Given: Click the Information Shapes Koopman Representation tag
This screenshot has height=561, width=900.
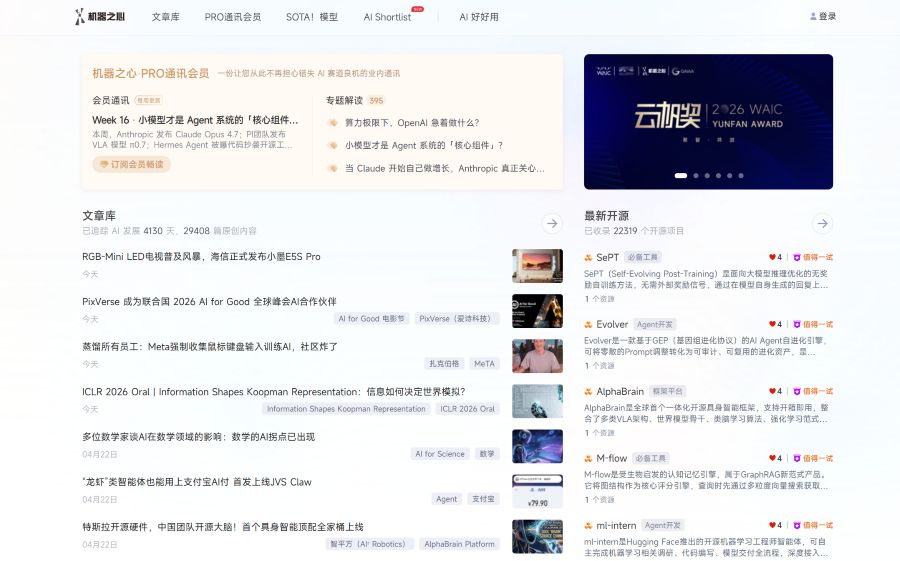Looking at the screenshot, I should (x=346, y=409).
